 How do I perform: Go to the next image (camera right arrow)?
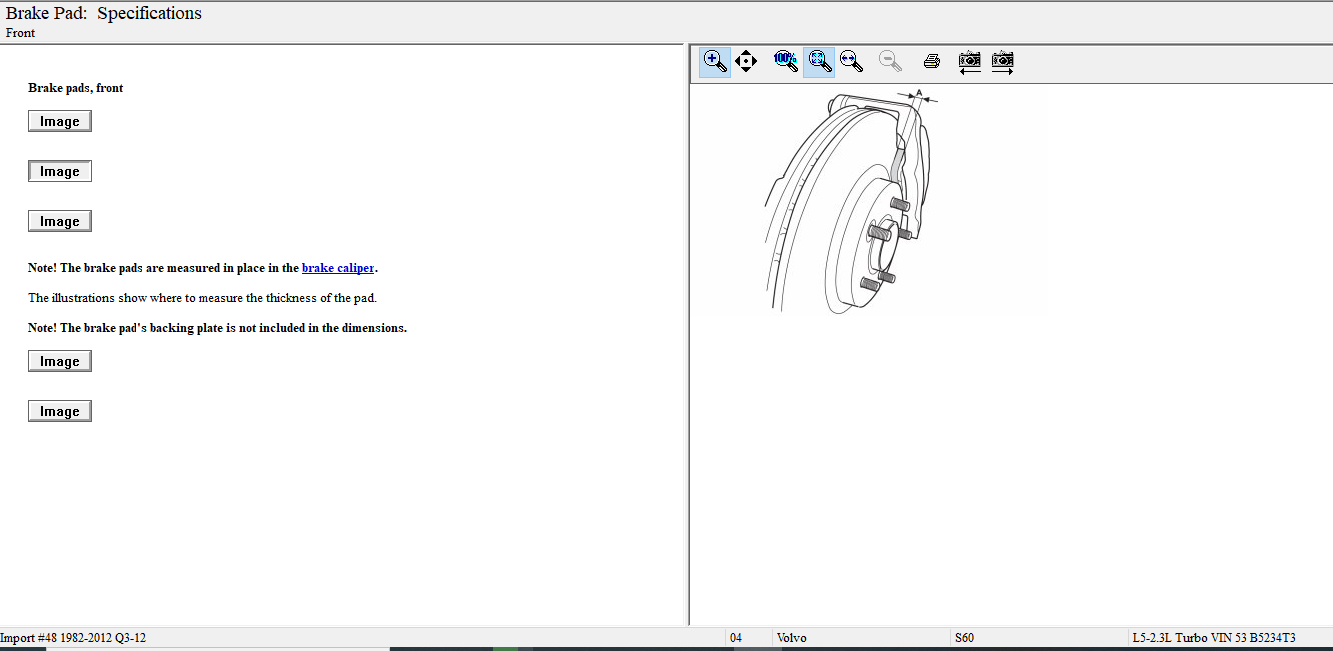(x=1002, y=62)
